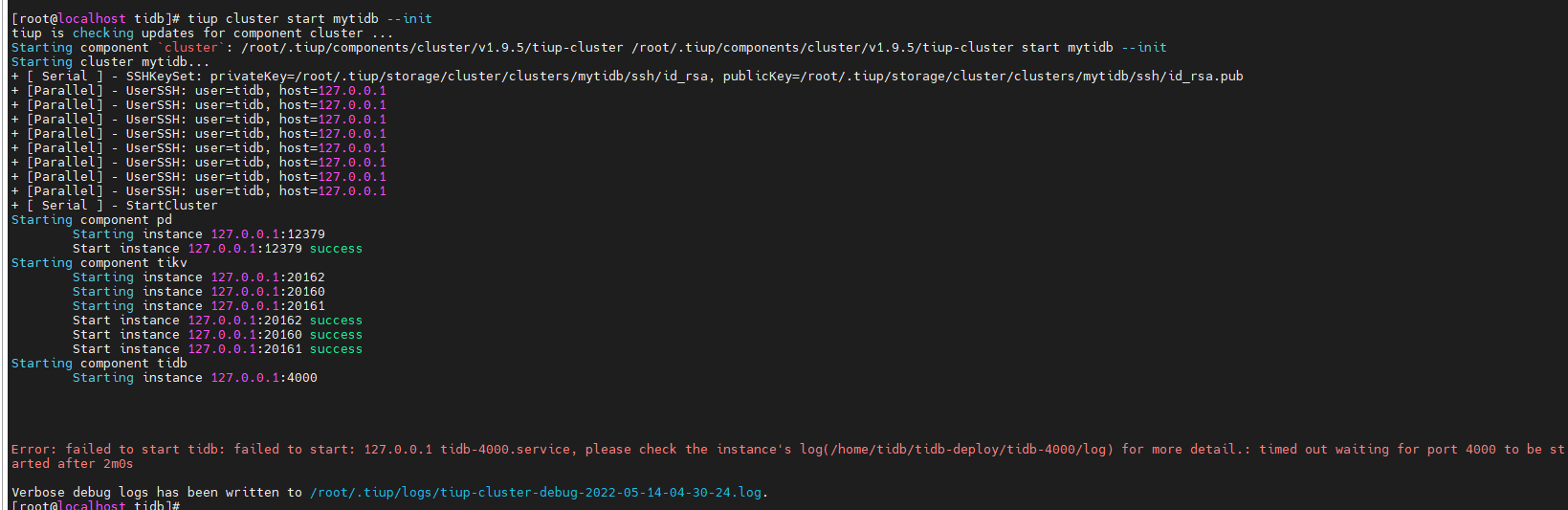1568x510 pixels.
Task: Click the Starting instance 127.0.0.1:4000 address
Action: pyautogui.click(x=264, y=378)
